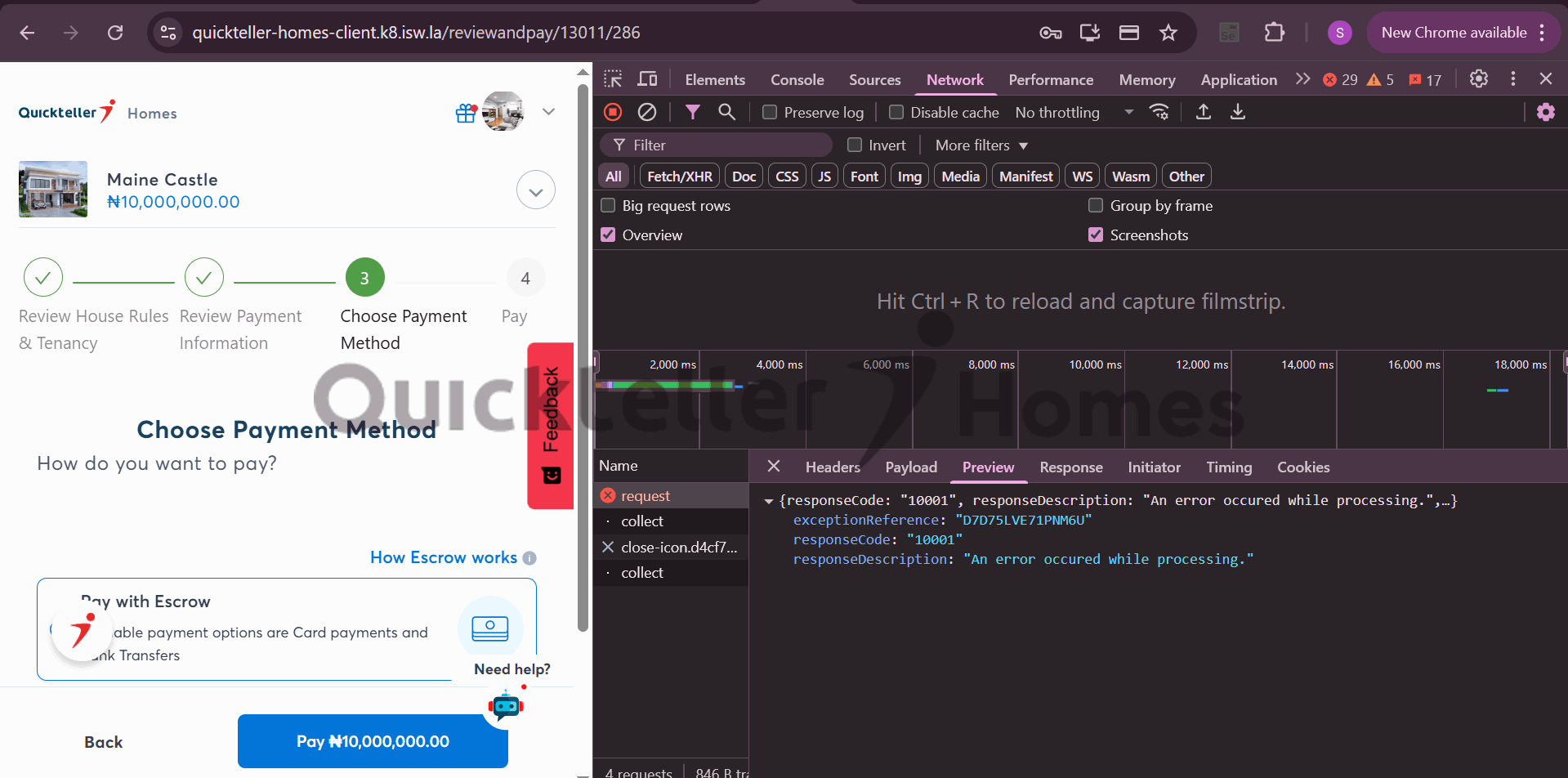Uncheck the Screenshots checkbox
The height and width of the screenshot is (778, 1568).
(1096, 235)
